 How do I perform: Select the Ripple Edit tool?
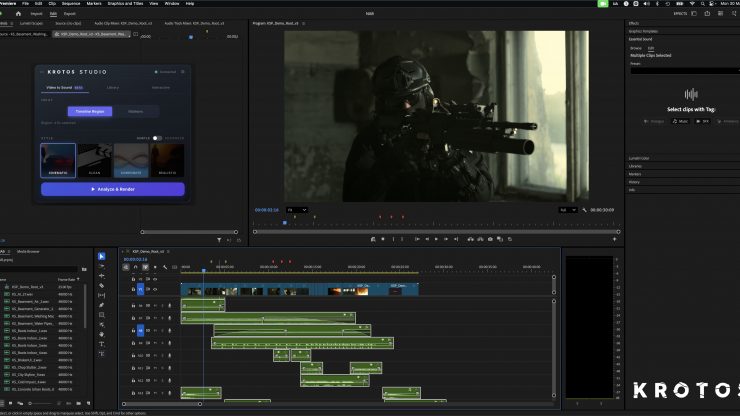tap(101, 276)
